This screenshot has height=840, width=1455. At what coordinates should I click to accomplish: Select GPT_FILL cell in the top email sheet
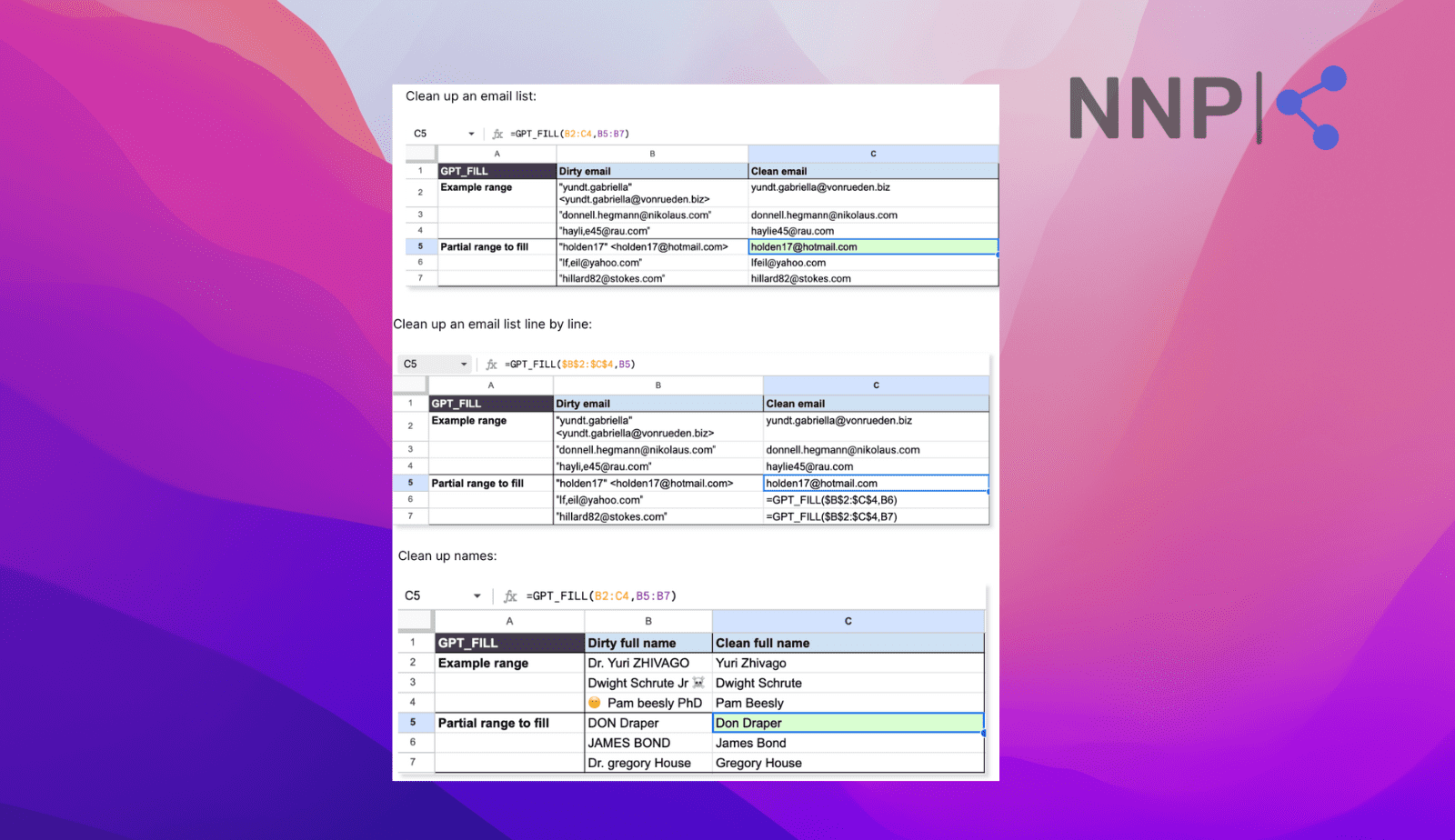coord(497,171)
